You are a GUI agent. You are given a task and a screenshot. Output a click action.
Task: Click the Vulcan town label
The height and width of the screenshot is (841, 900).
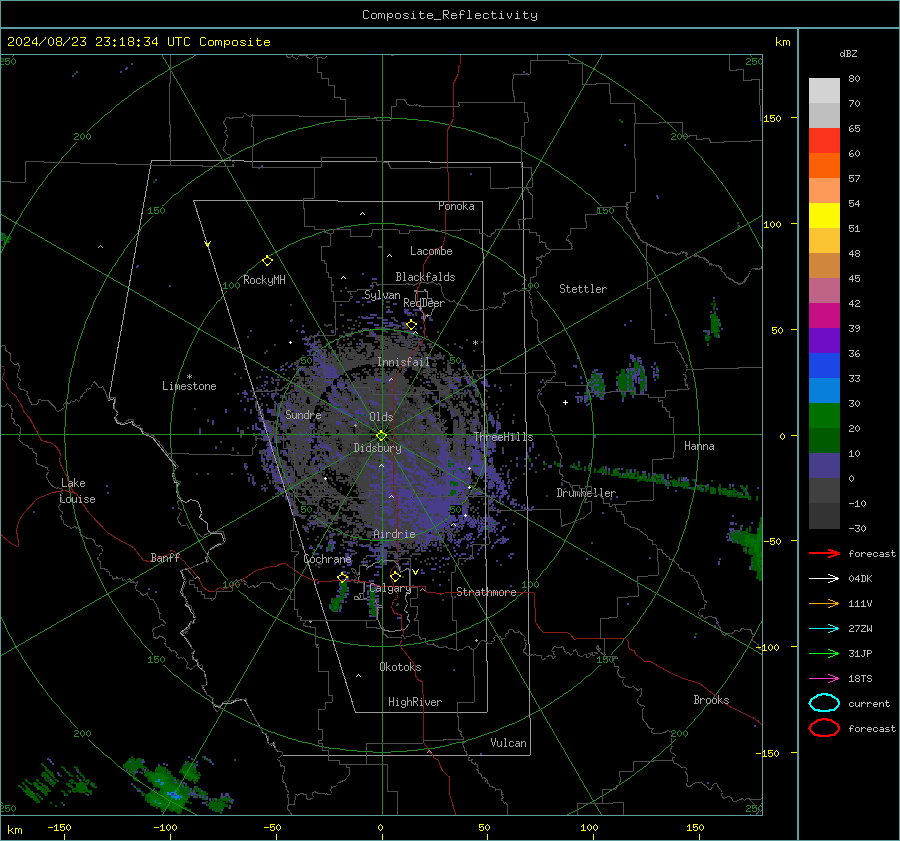pyautogui.click(x=508, y=743)
